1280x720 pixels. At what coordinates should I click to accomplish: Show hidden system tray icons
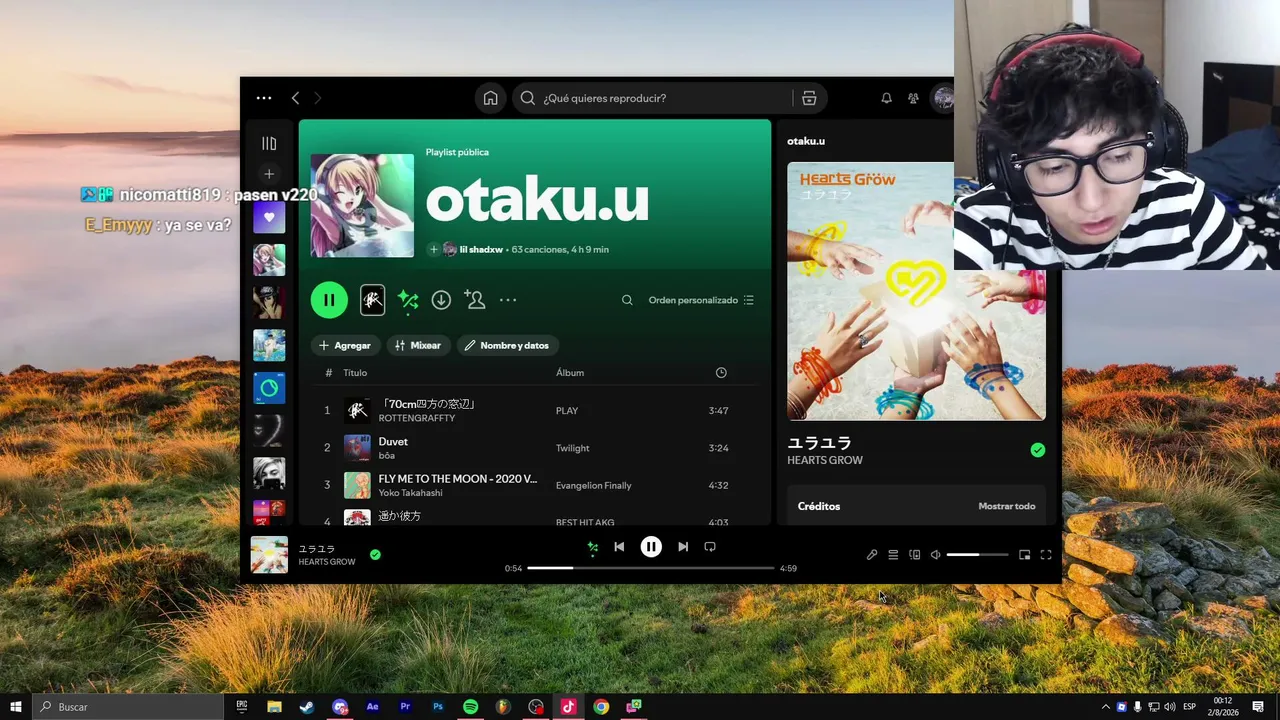point(1106,707)
